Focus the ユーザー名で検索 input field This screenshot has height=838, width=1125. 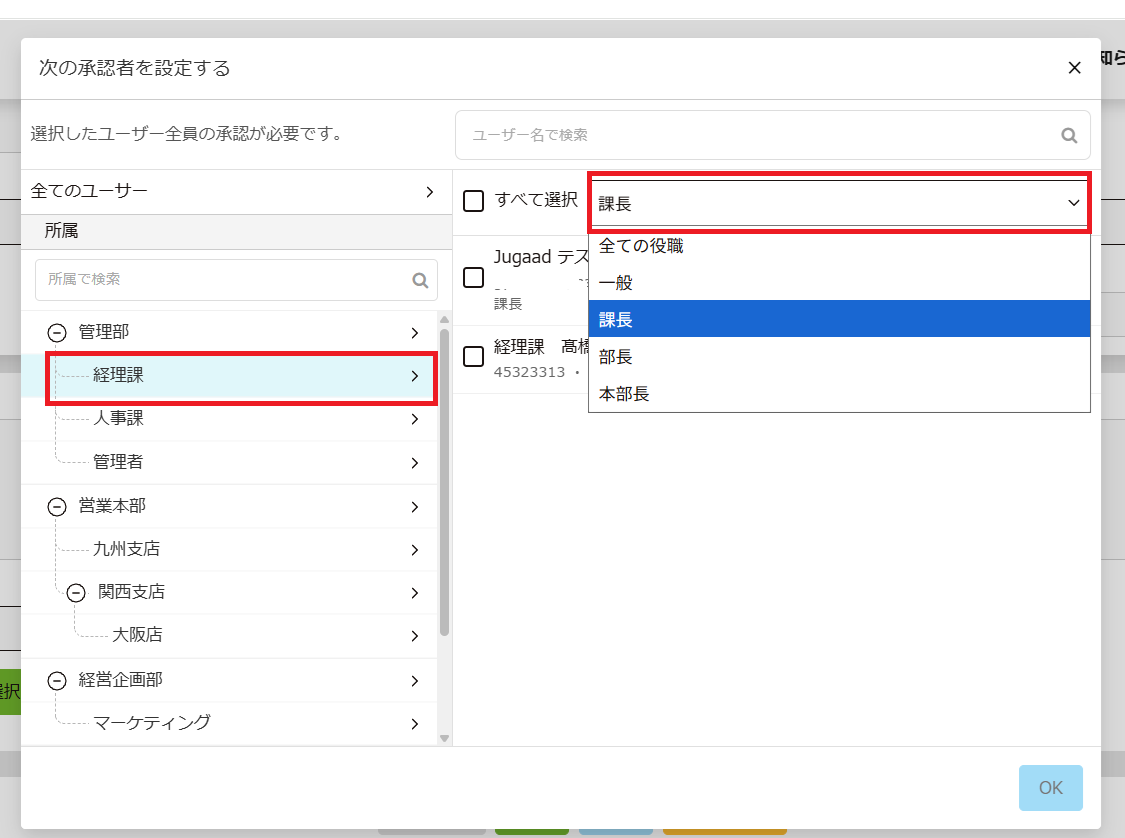[x=760, y=135]
